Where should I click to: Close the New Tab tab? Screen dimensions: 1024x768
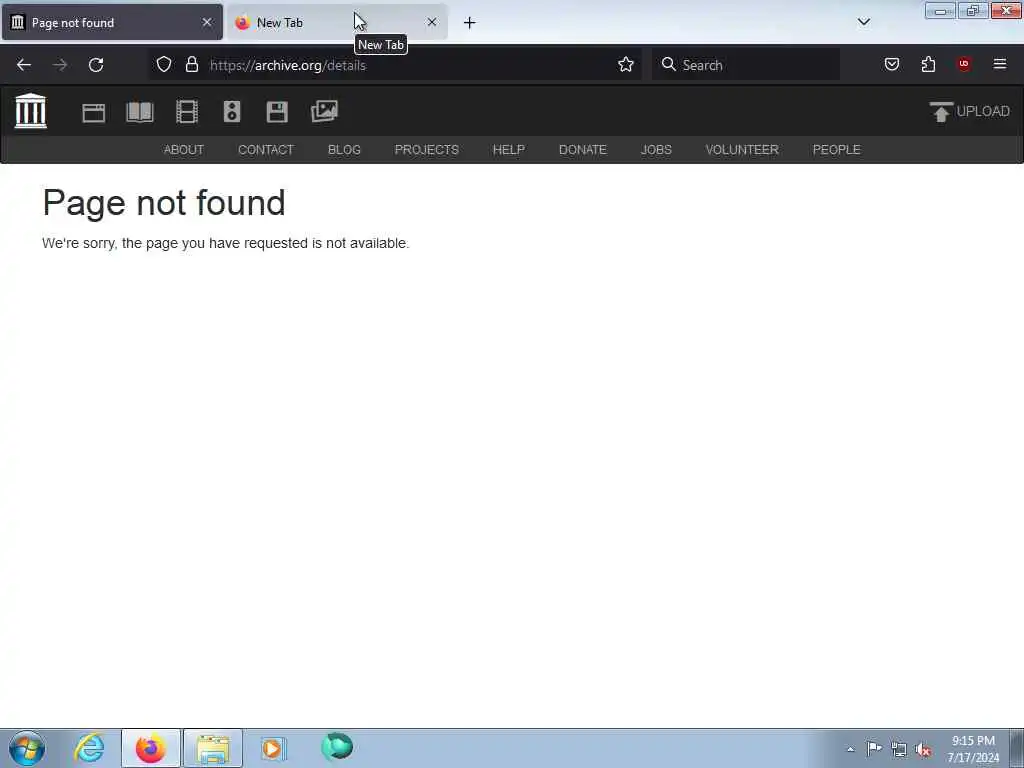pyautogui.click(x=432, y=22)
